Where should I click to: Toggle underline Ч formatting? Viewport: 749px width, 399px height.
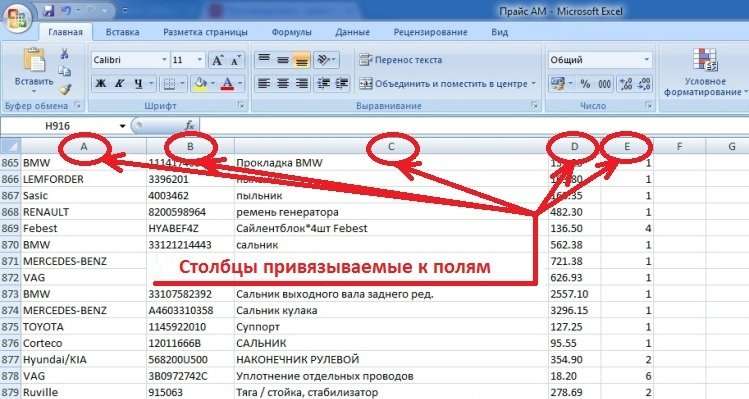point(138,84)
